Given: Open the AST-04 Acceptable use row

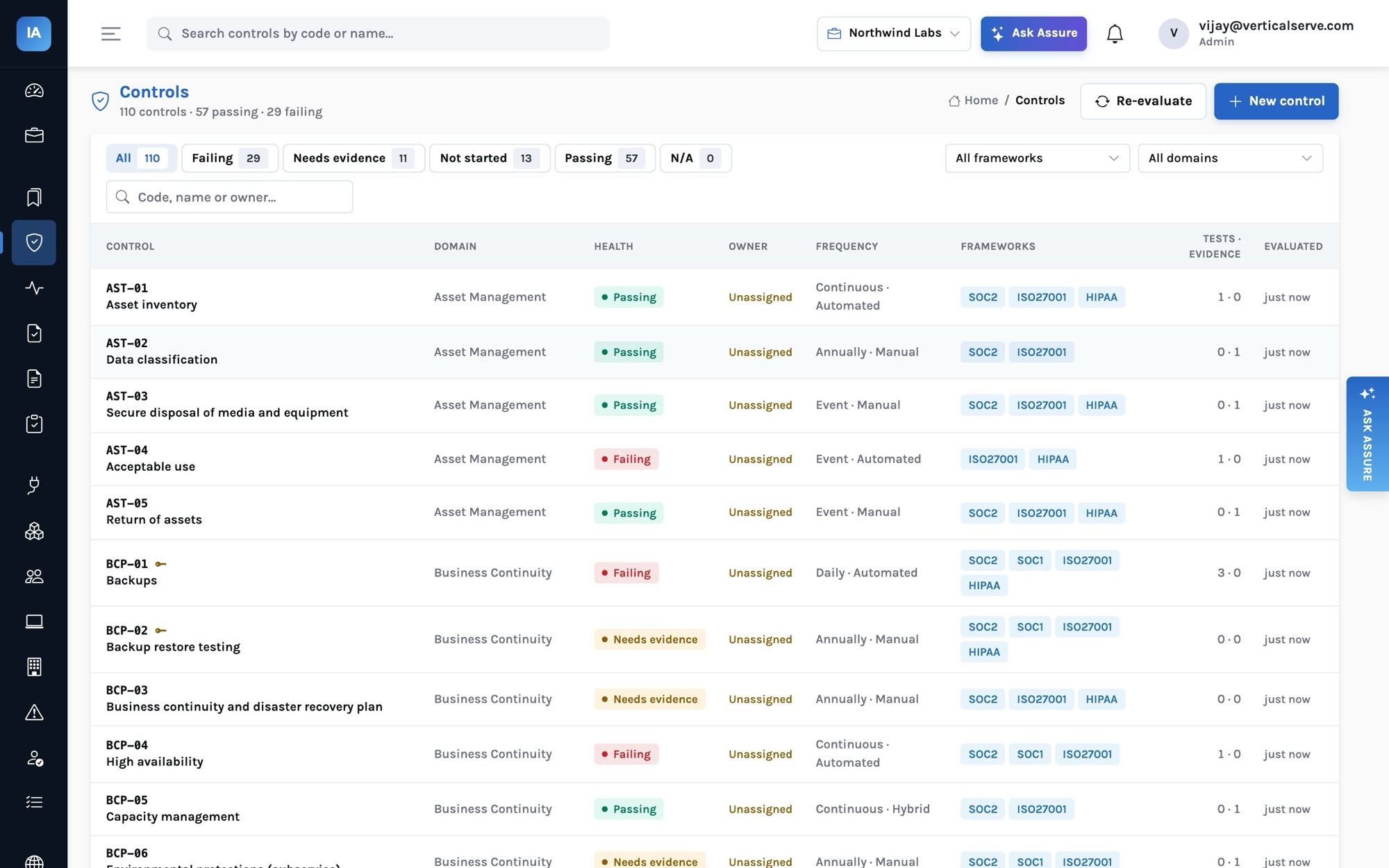Looking at the screenshot, I should (x=714, y=459).
